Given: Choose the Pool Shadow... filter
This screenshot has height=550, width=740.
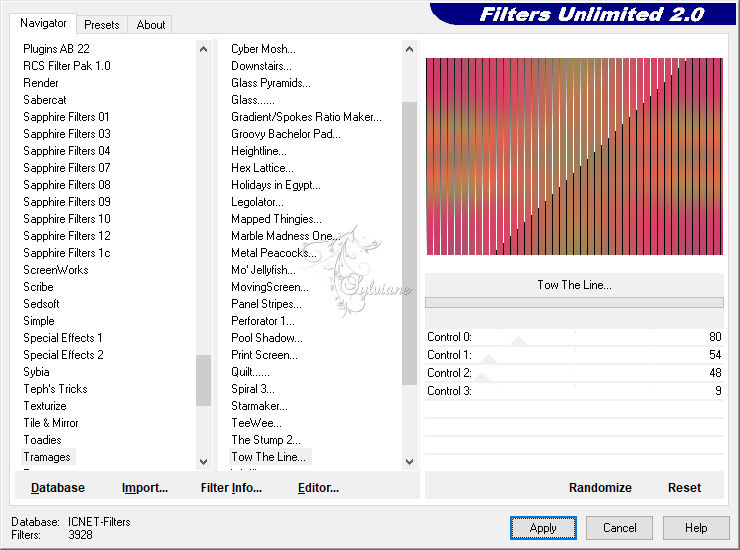Looking at the screenshot, I should [267, 338].
